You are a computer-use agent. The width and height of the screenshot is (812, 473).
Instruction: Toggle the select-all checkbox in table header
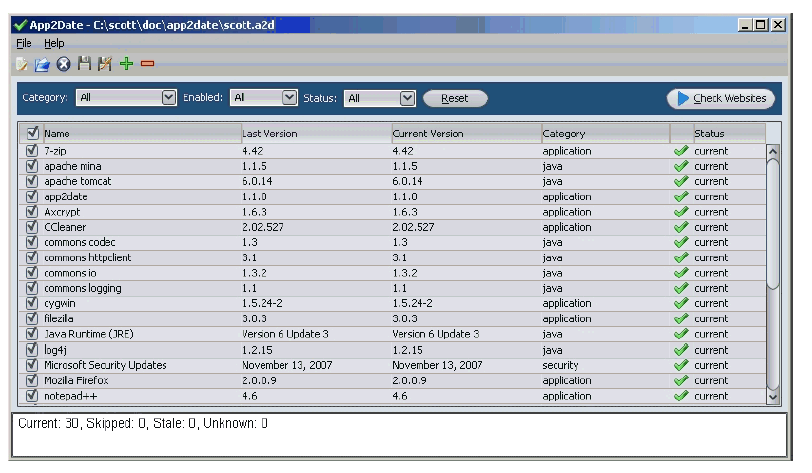point(32,133)
